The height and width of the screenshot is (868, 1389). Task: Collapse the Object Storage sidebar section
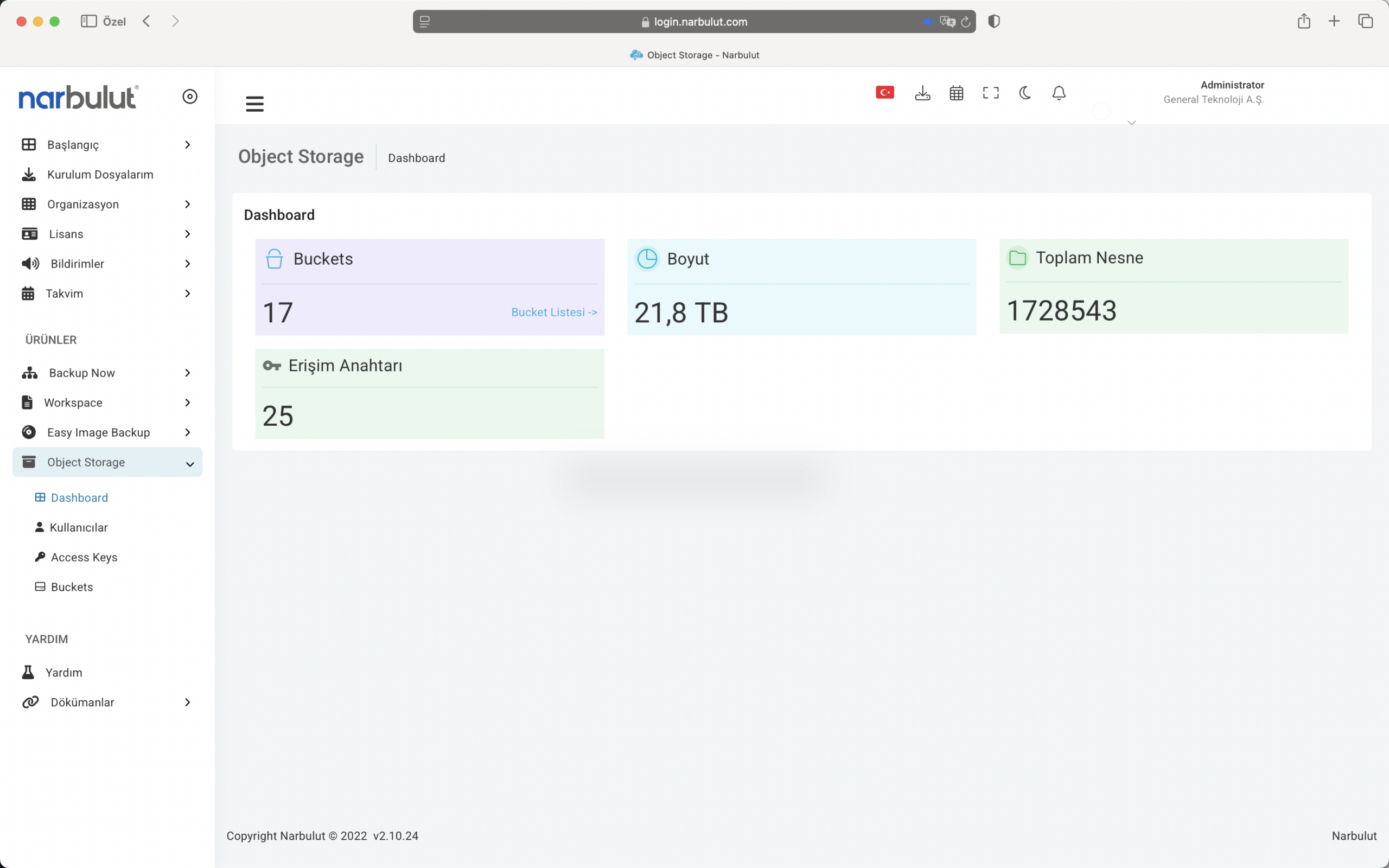[189, 464]
